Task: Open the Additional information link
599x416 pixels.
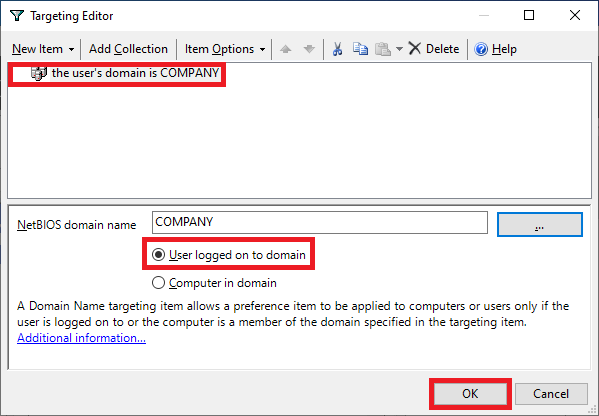Action: 81,338
